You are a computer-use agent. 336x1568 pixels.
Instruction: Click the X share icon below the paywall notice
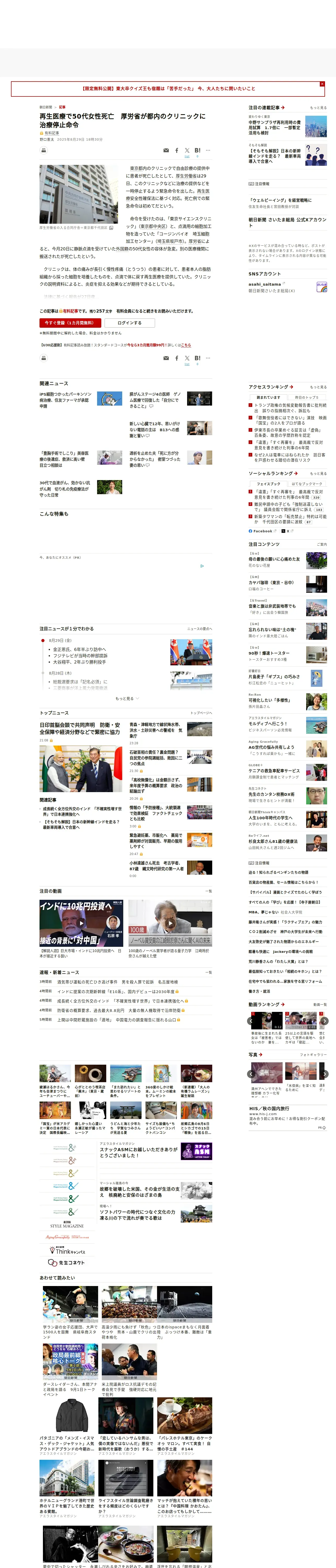[187, 359]
